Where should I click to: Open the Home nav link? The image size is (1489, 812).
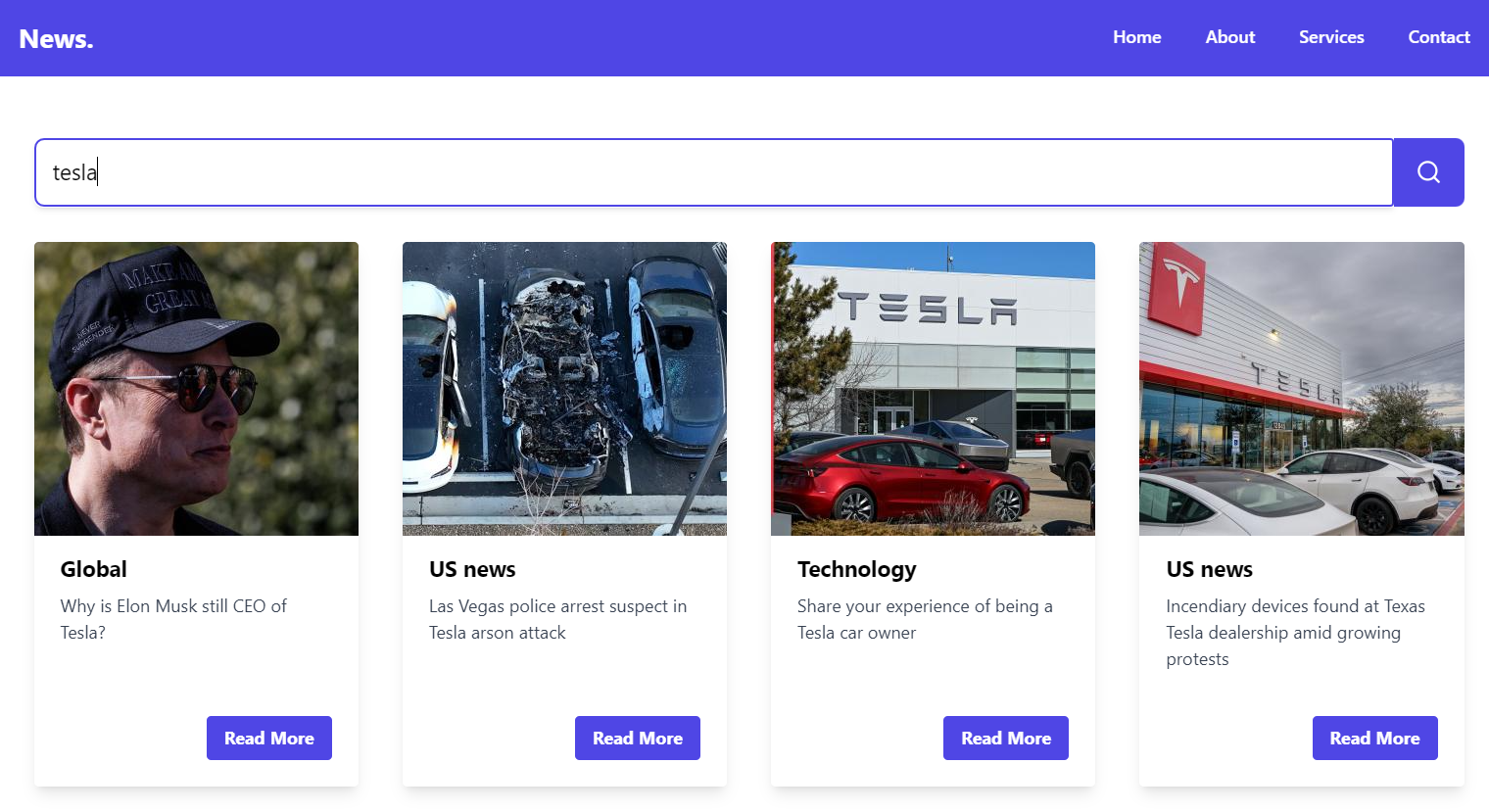click(1136, 37)
